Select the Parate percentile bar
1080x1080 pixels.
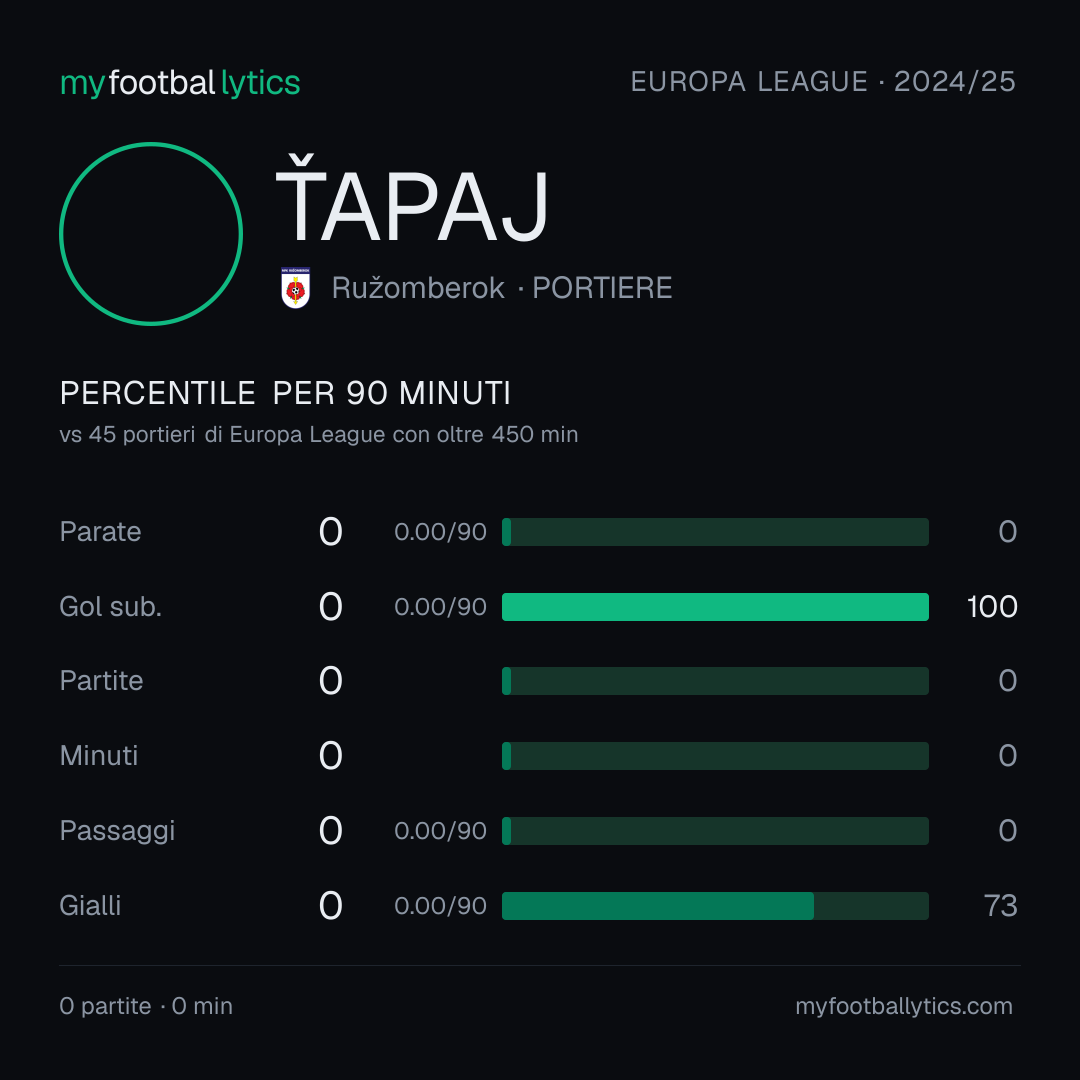[x=715, y=532]
